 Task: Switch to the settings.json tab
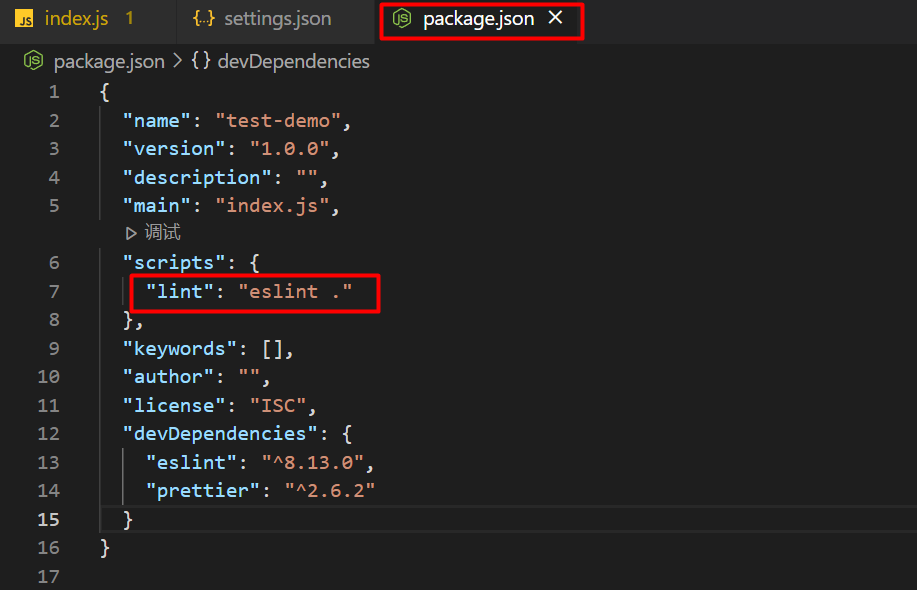point(277,19)
